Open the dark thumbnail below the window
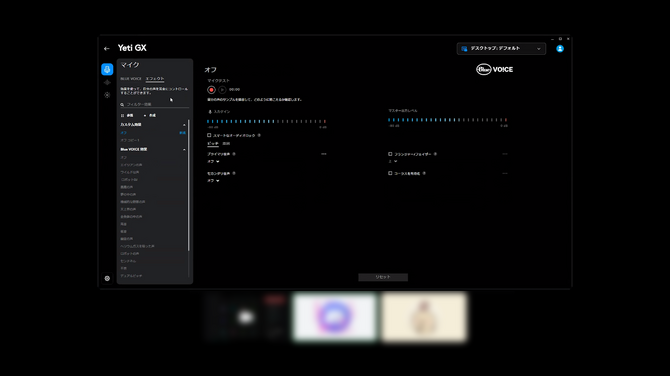Viewport: 670px width, 376px height. click(x=245, y=317)
